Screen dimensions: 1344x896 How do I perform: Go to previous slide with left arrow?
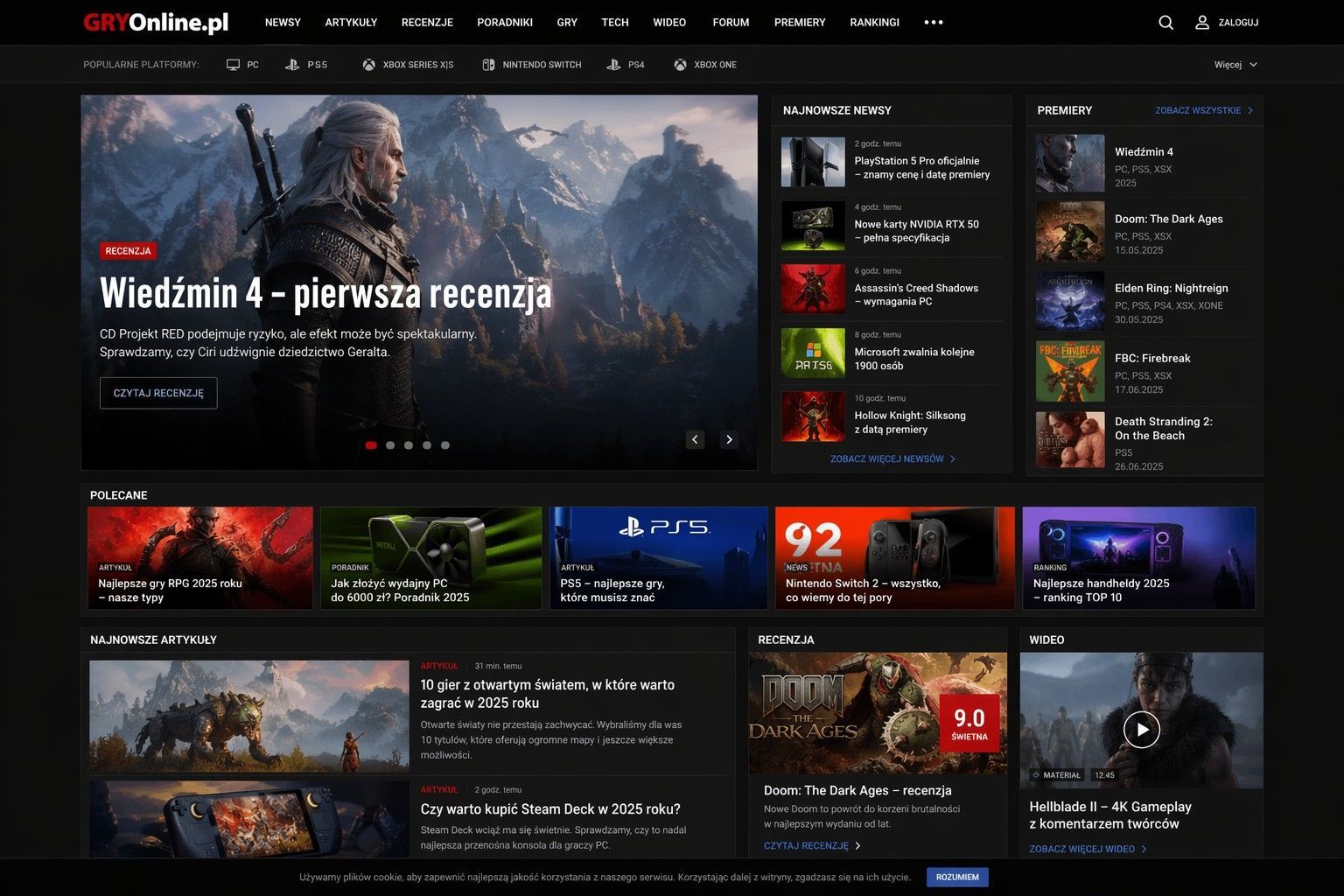[695, 439]
